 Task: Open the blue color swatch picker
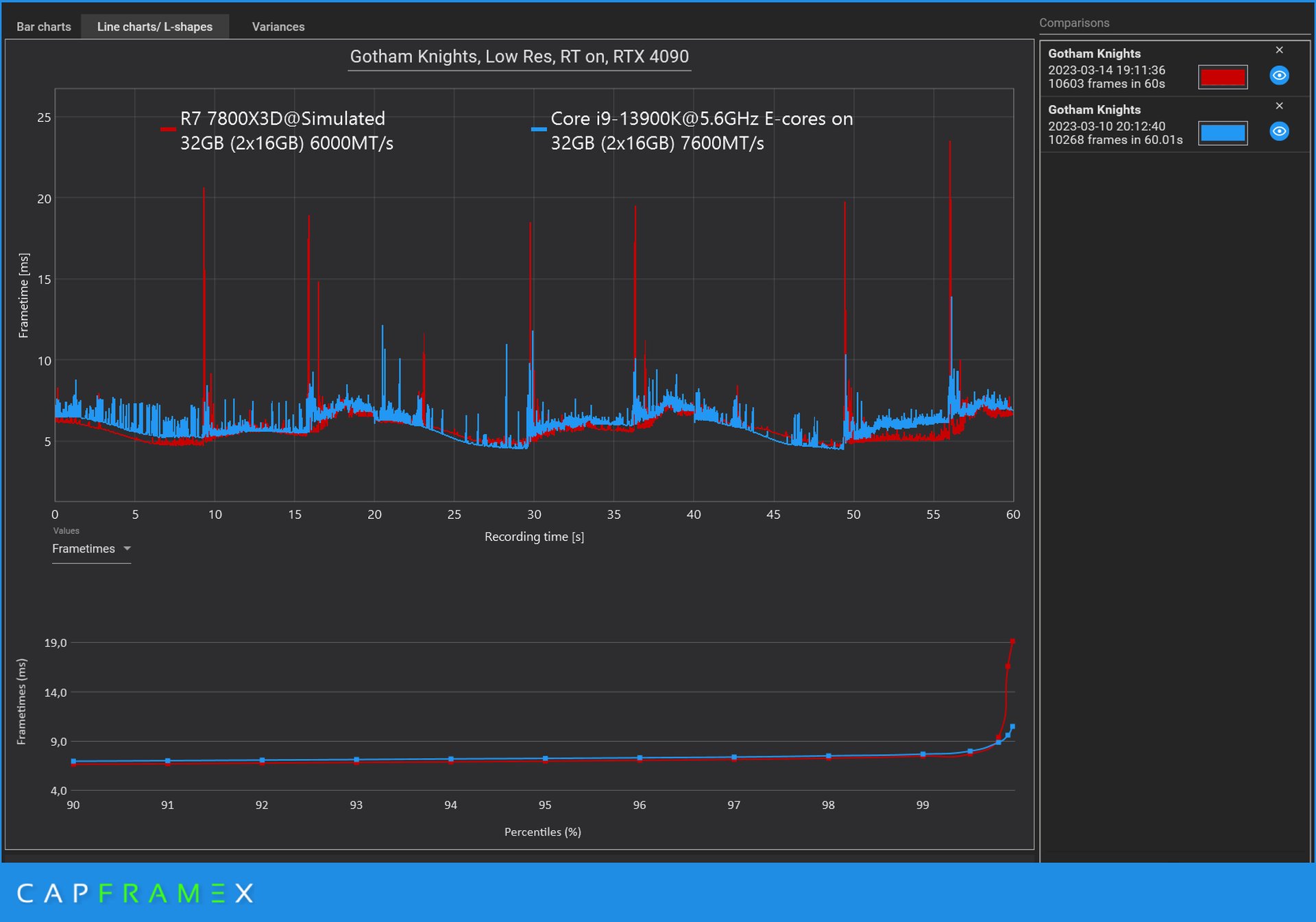point(1223,133)
